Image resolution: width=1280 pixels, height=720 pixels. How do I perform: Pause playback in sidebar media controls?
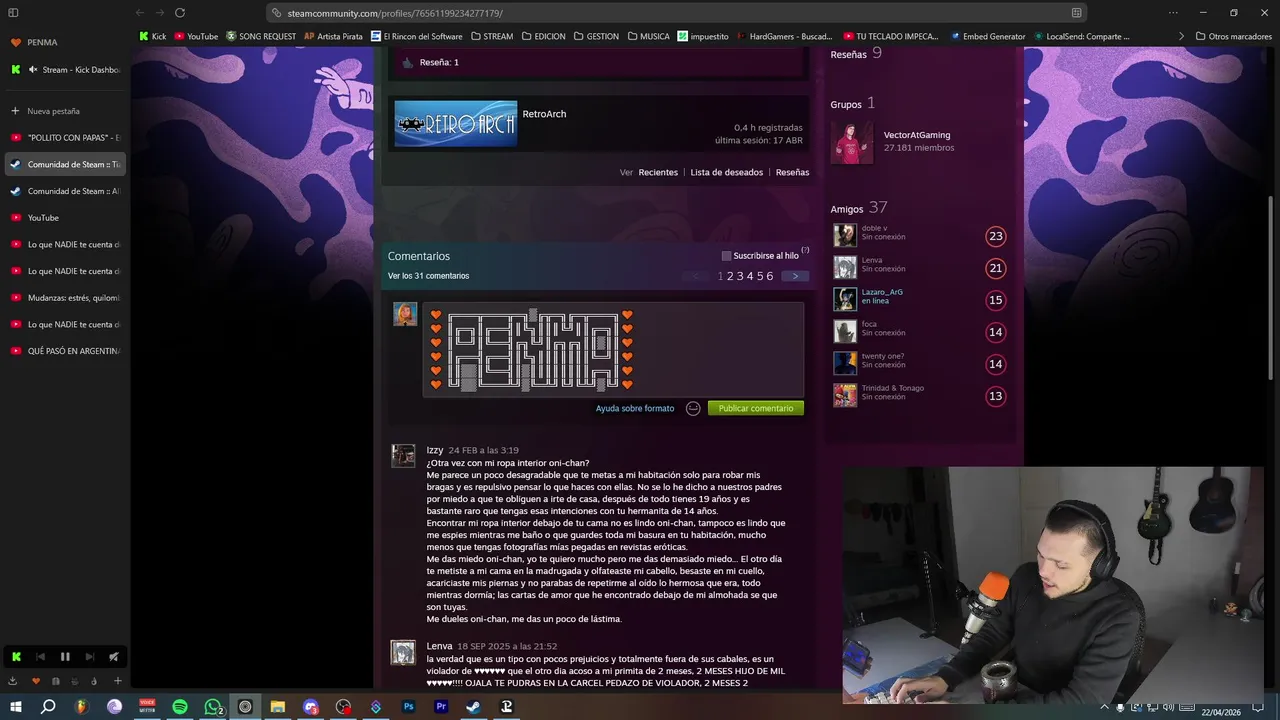click(x=65, y=657)
